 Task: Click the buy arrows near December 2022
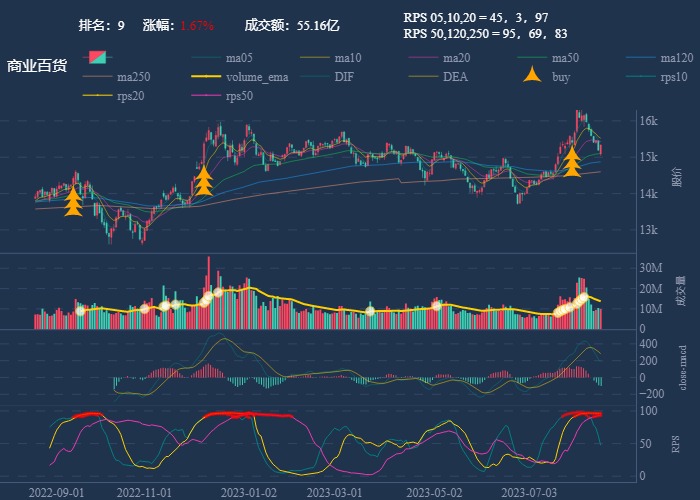point(203,180)
